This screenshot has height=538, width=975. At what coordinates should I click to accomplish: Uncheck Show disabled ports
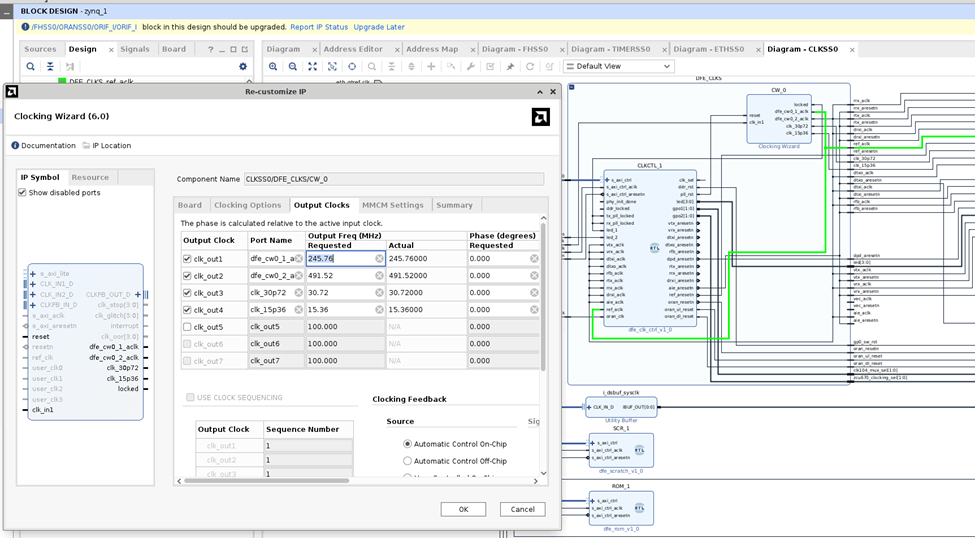[x=23, y=193]
